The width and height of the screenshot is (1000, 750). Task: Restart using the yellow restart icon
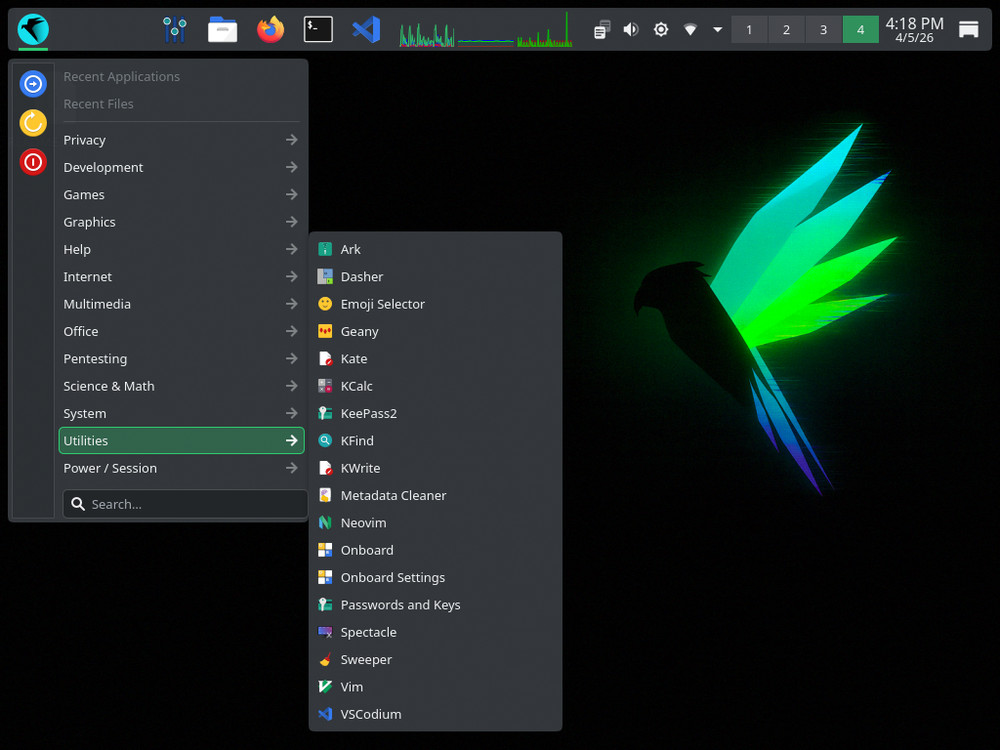[33, 122]
